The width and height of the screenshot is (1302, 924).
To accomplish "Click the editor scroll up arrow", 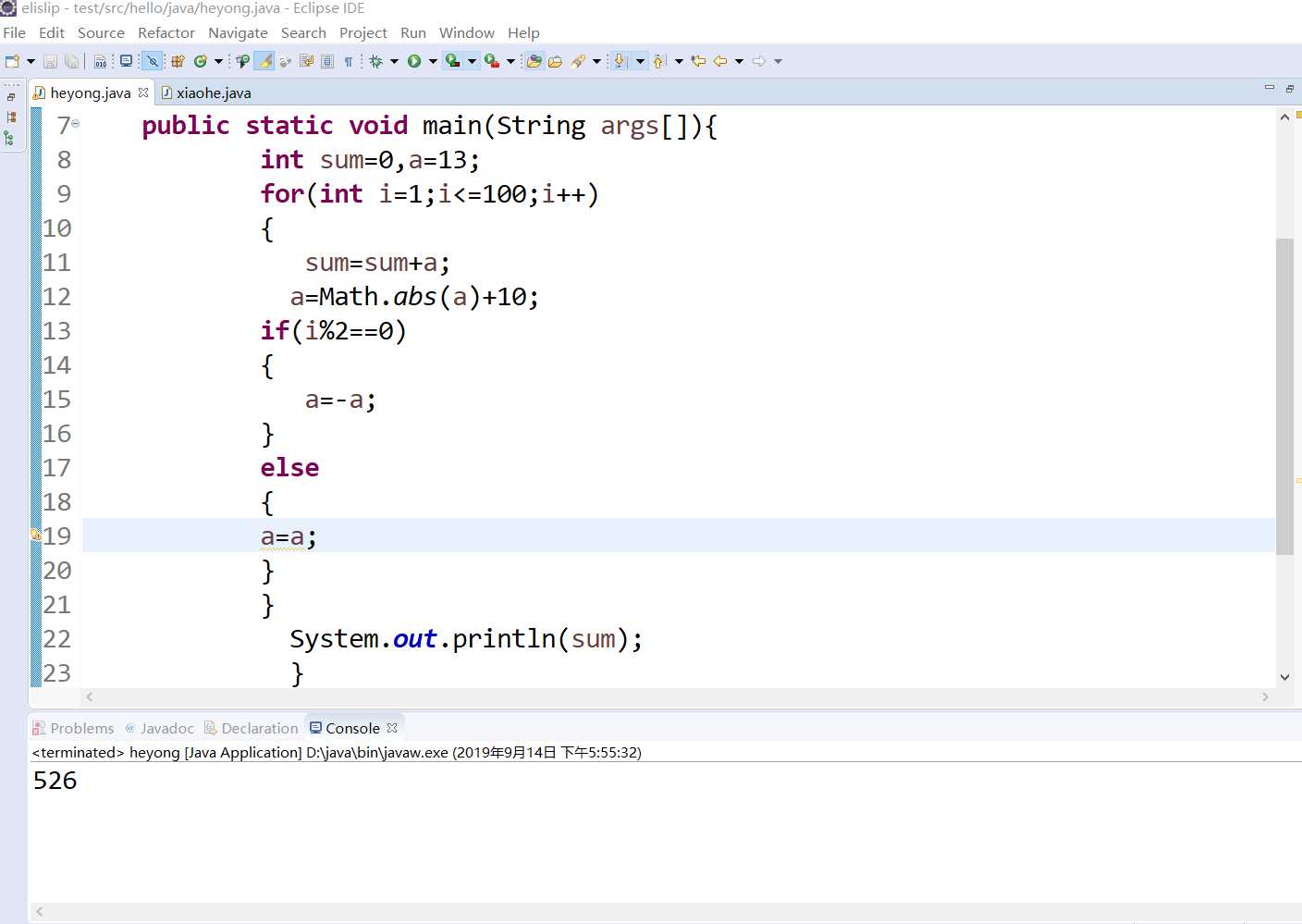I will (1284, 117).
